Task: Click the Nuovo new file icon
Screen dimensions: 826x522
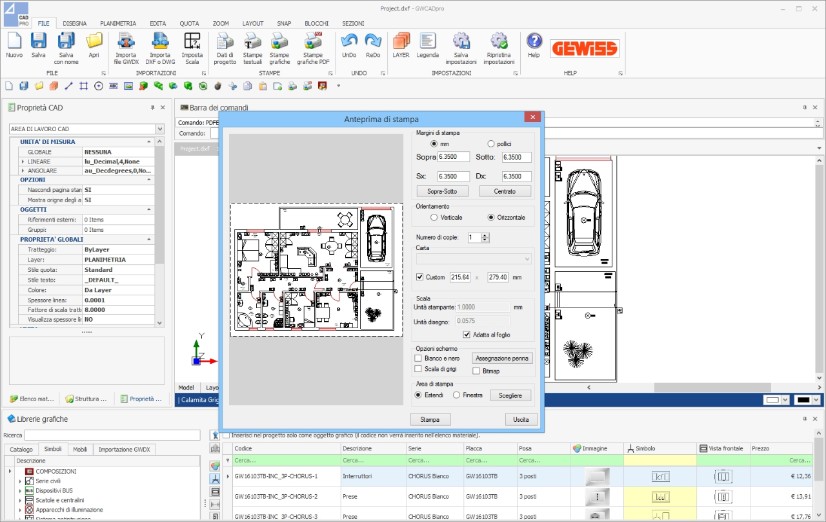Action: click(x=14, y=42)
